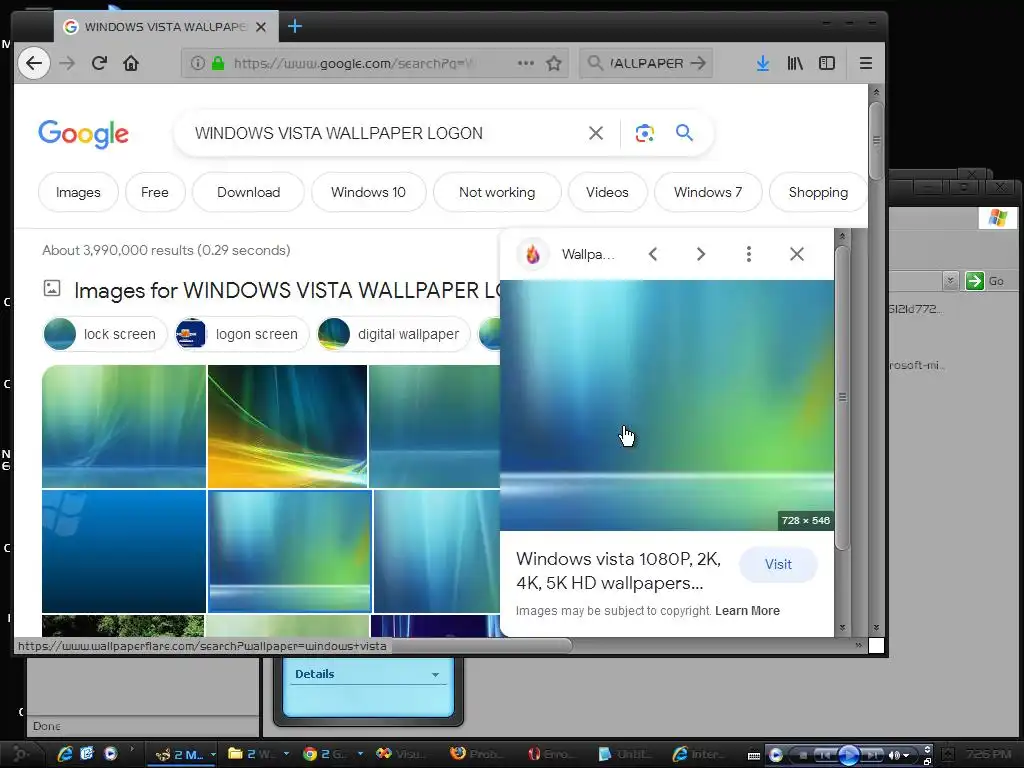Open the browser home page
1024x768 pixels.
pos(131,63)
